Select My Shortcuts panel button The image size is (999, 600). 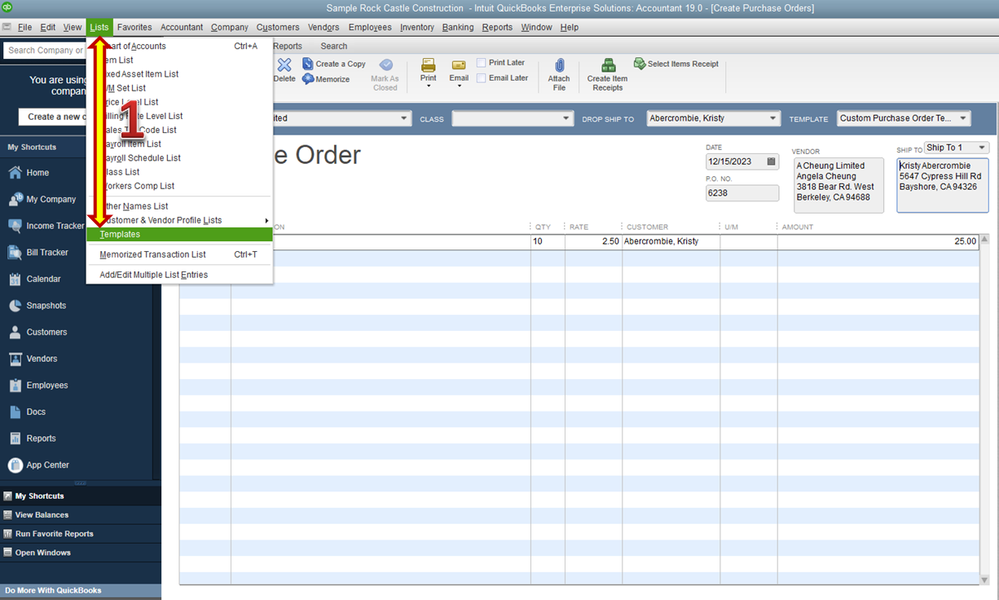(x=80, y=496)
